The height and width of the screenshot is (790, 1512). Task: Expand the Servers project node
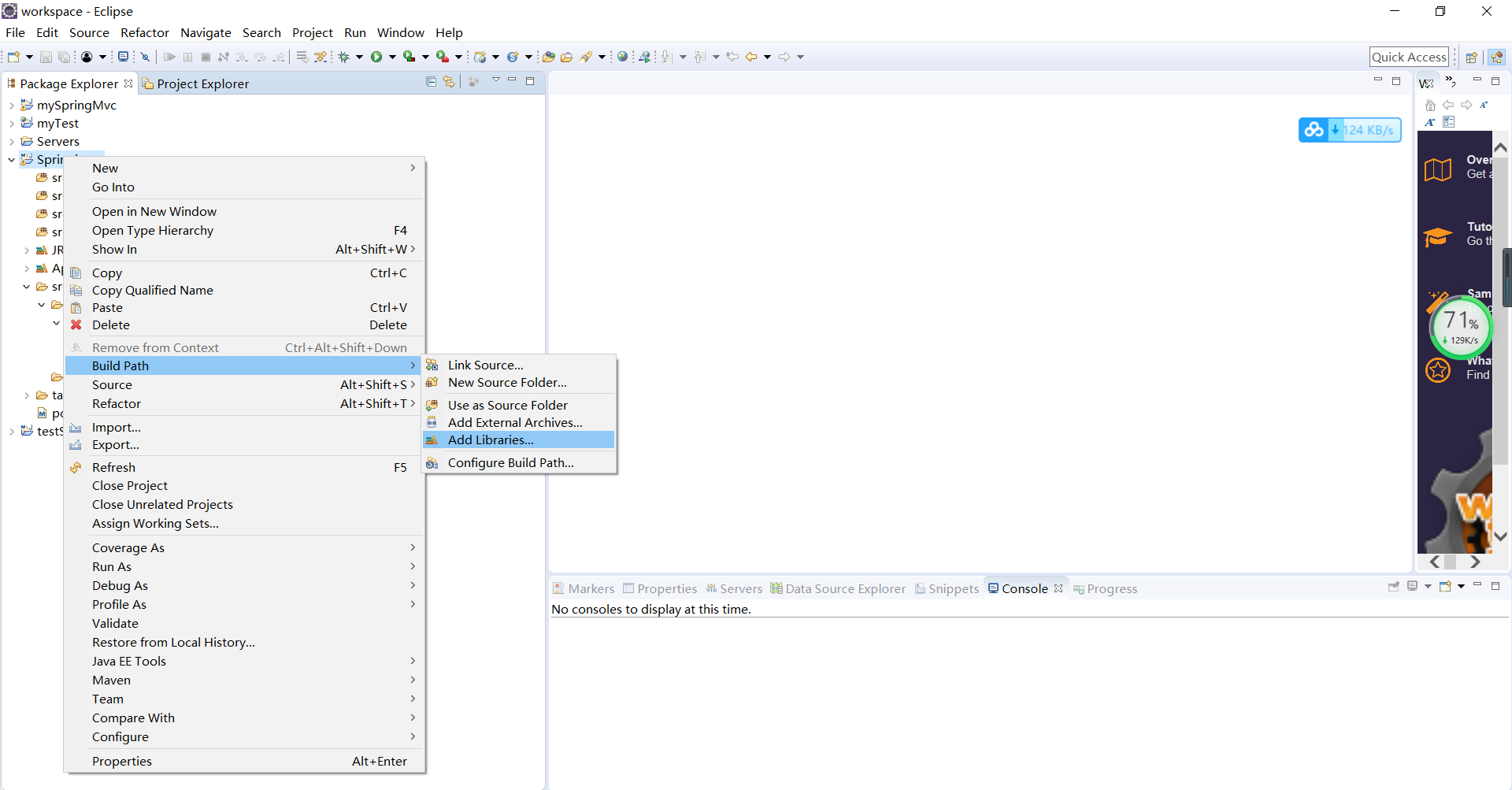coord(12,142)
